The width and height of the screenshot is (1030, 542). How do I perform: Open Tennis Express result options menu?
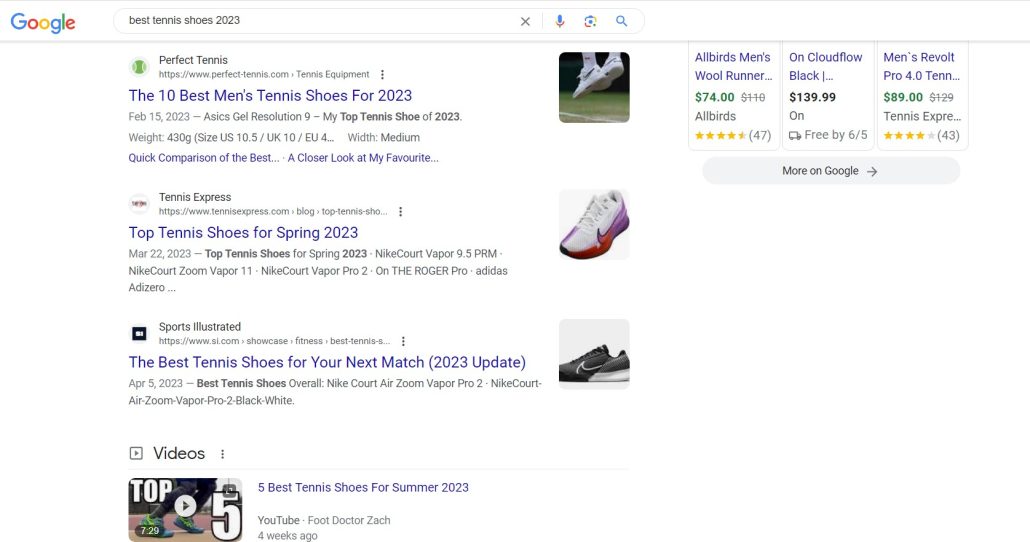click(401, 212)
